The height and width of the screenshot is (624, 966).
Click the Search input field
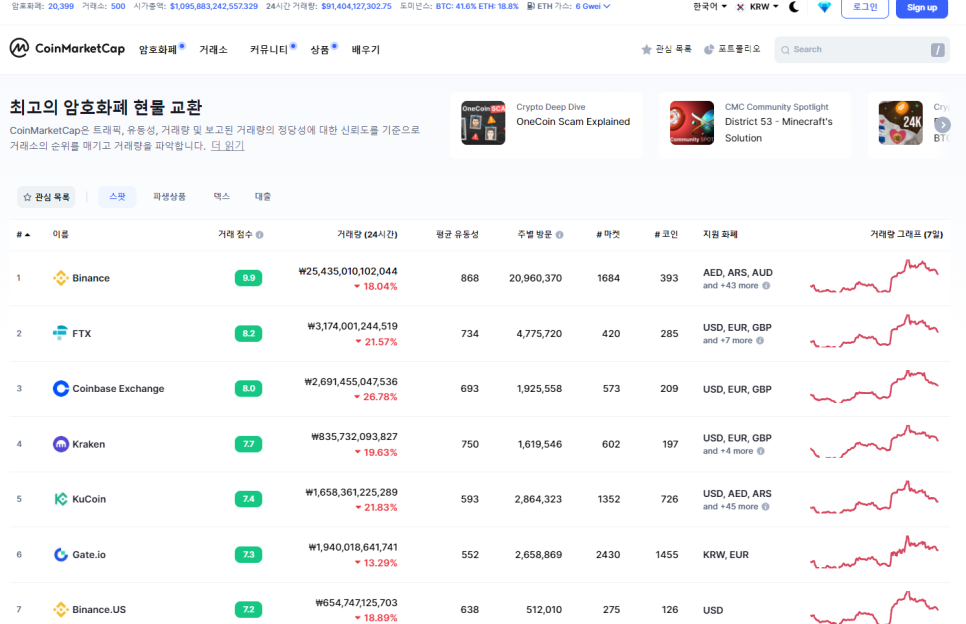click(x=862, y=49)
